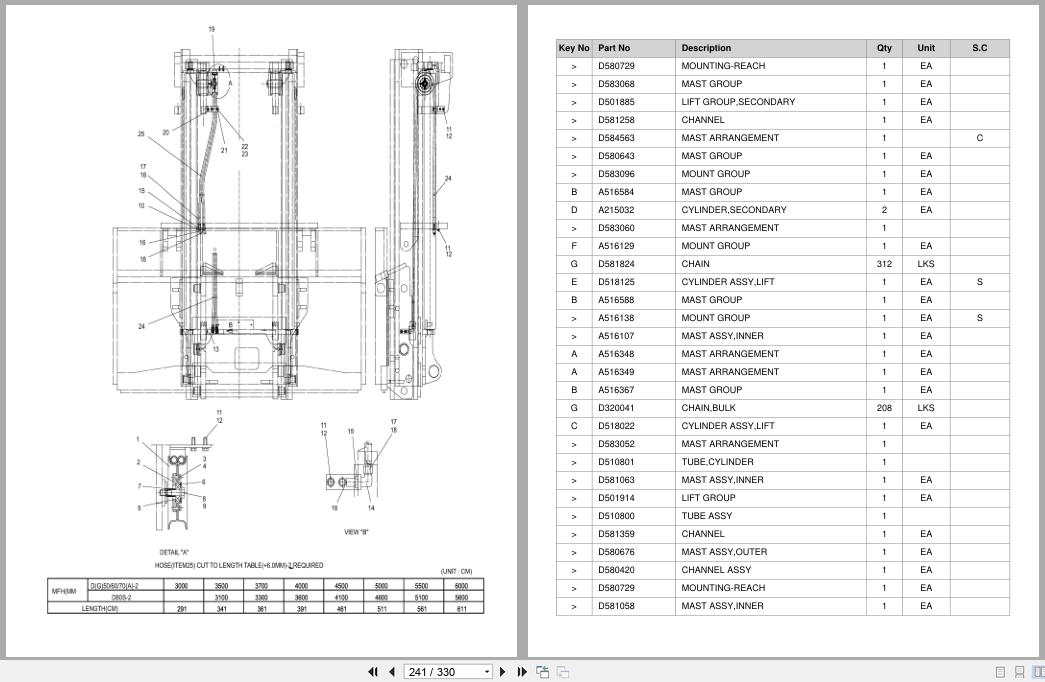1045x682 pixels.
Task: Select part number D518125
Action: (x=616, y=282)
